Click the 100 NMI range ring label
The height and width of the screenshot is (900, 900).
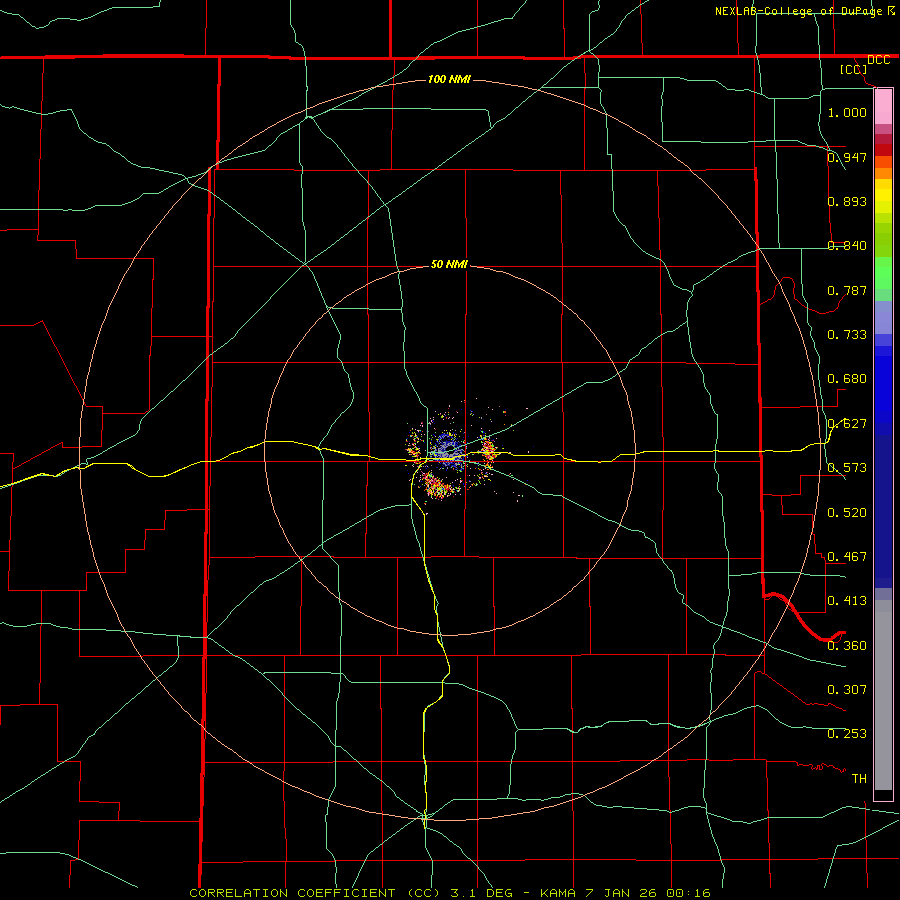pyautogui.click(x=449, y=79)
